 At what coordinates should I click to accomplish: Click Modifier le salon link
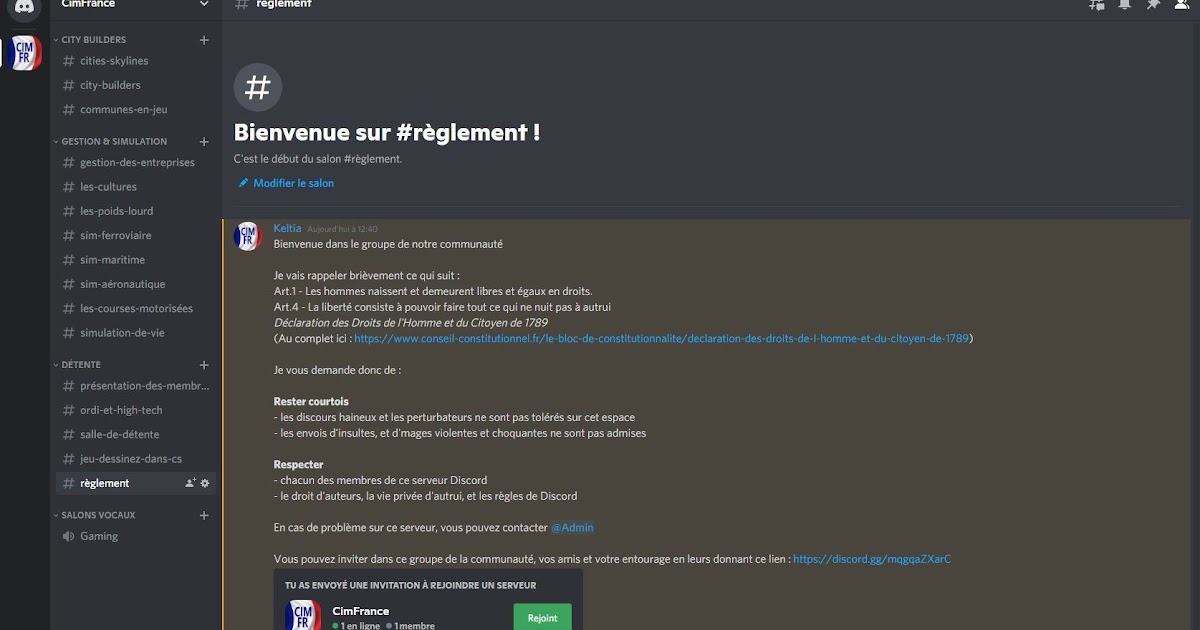pyautogui.click(x=293, y=183)
